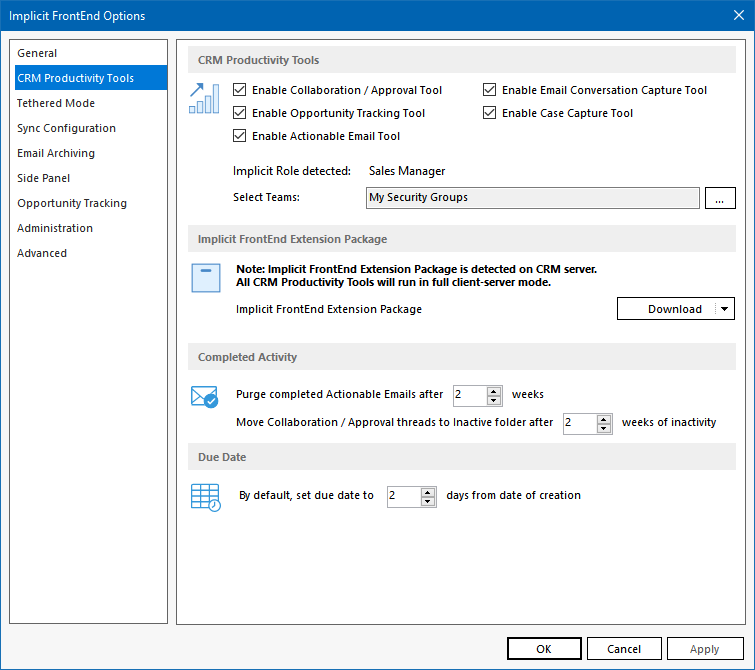Uncheck Enable Opportunity Tracking Tool
The width and height of the screenshot is (755, 670).
pyautogui.click(x=239, y=113)
